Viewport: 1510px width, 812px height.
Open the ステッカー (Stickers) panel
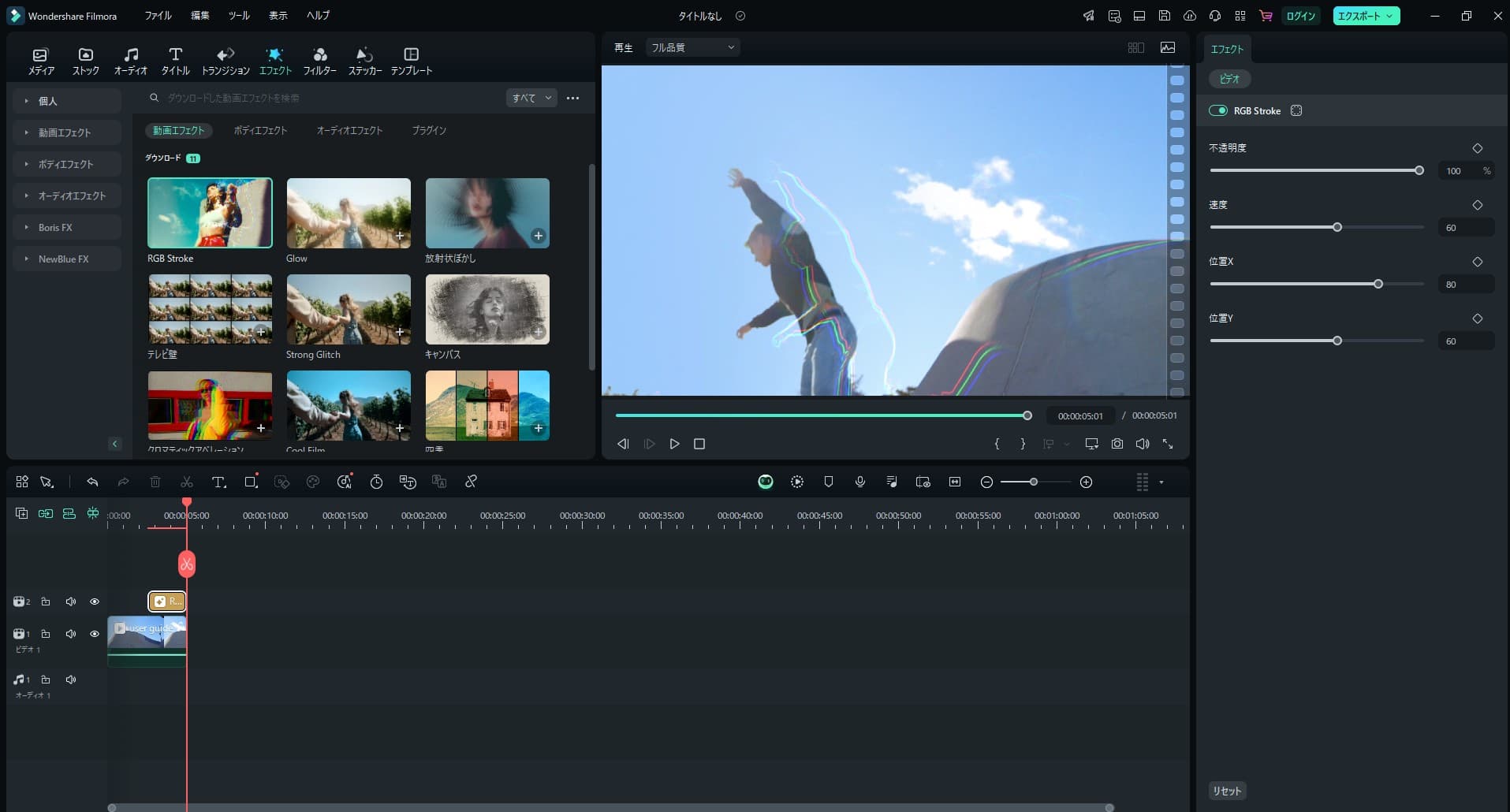coord(364,59)
